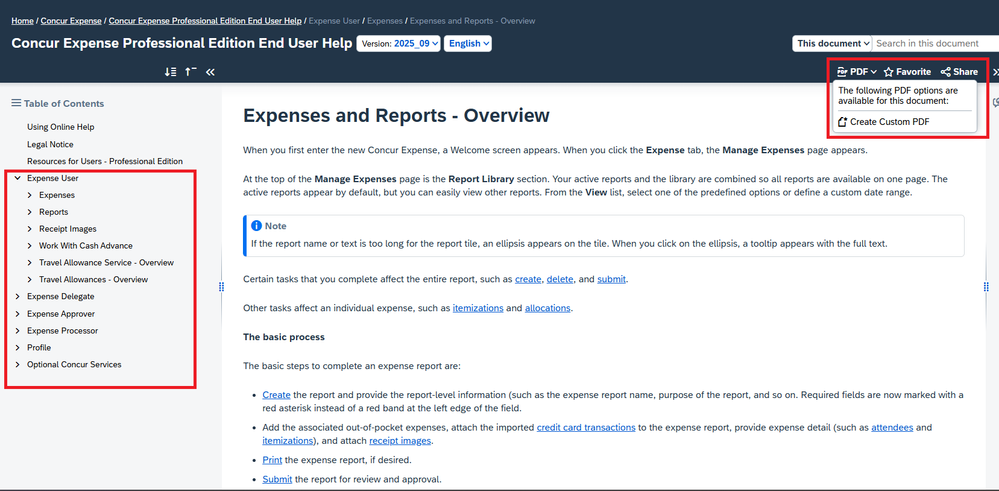
Task: Open the attendees link
Action: coord(892,427)
